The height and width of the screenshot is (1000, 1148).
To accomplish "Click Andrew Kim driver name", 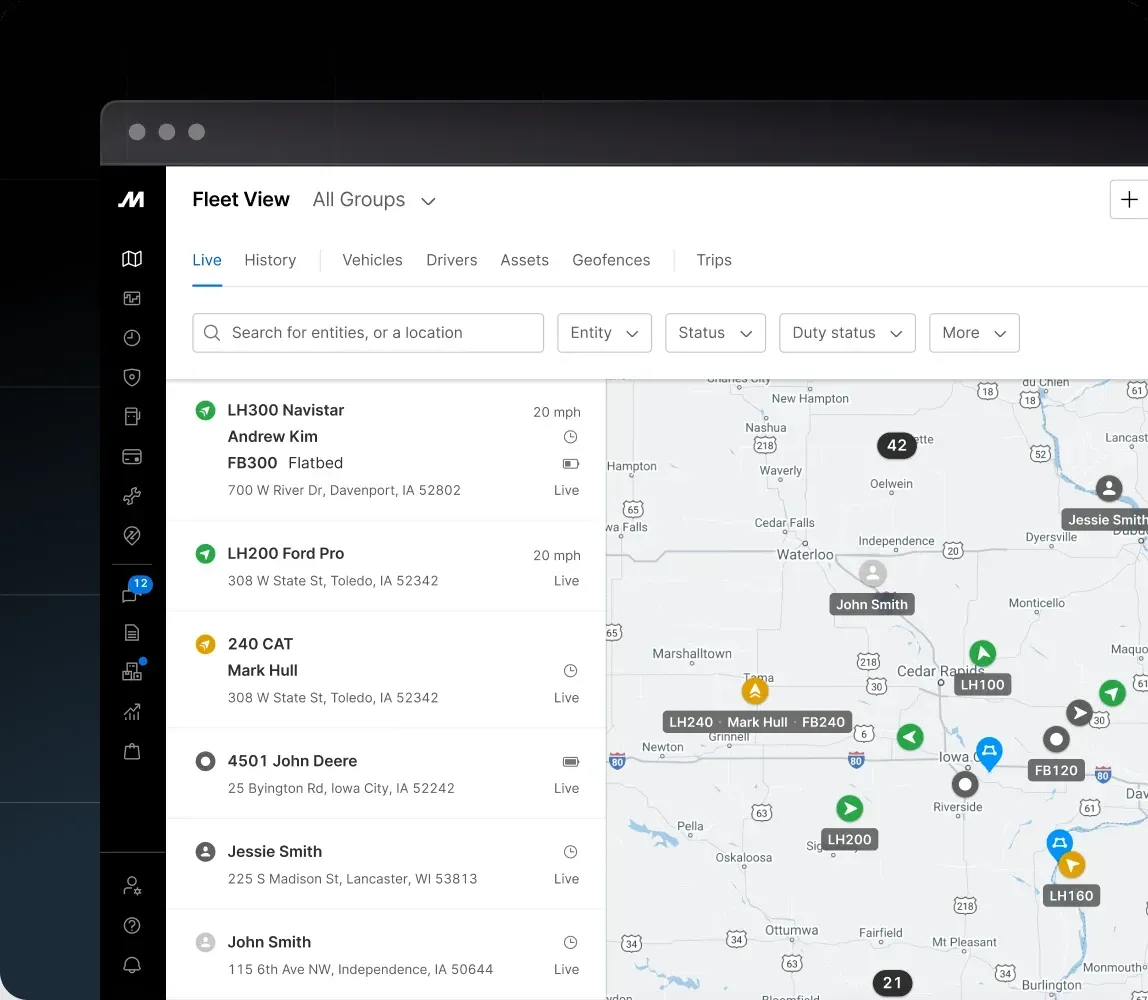I will pyautogui.click(x=272, y=436).
